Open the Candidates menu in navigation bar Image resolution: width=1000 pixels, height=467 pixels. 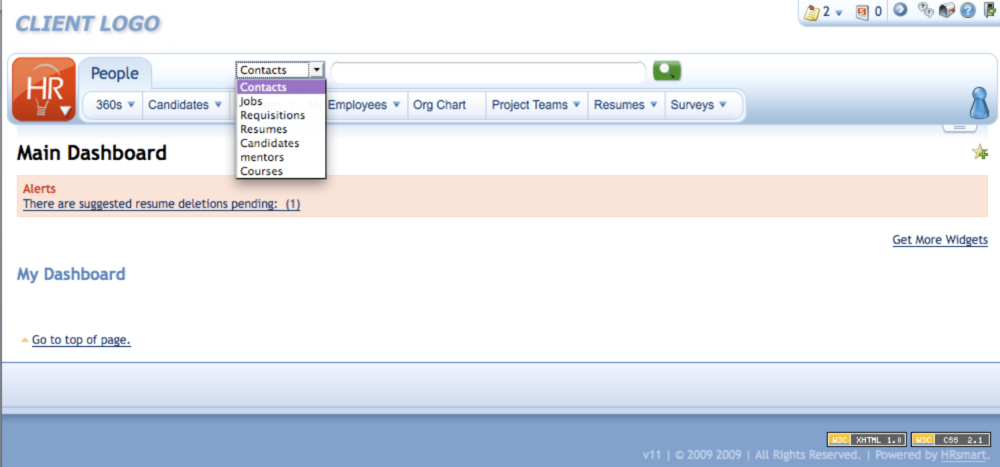[184, 105]
